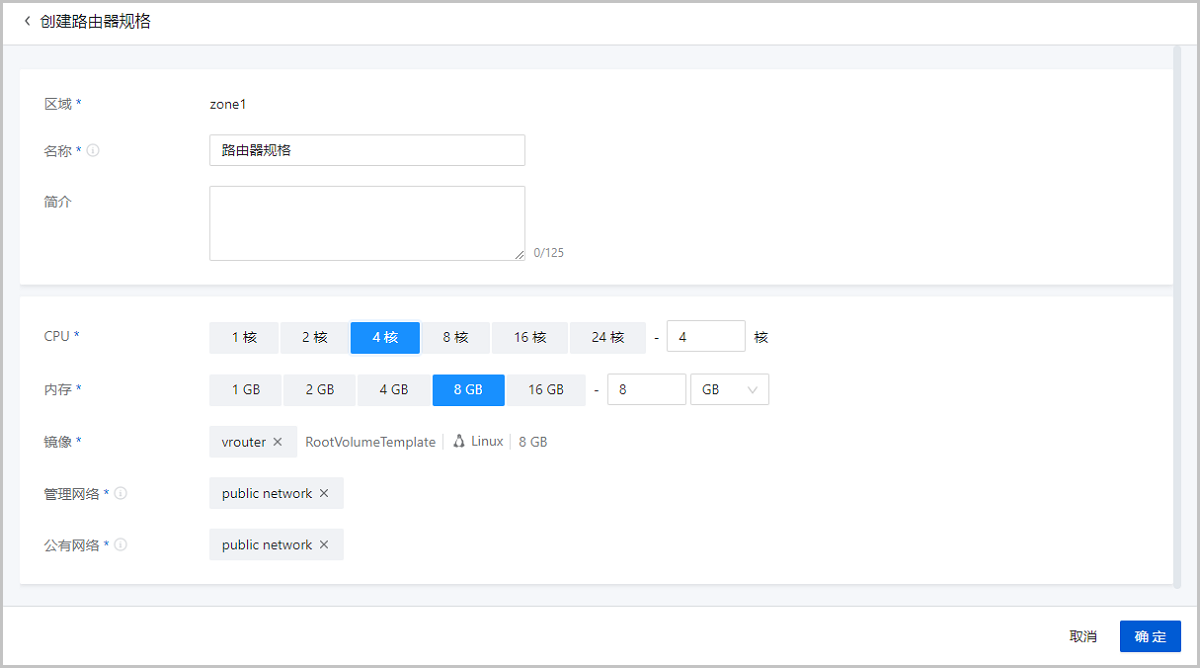Click the 名称 name input field
Screen dimensions: 1200x668
tap(367, 150)
